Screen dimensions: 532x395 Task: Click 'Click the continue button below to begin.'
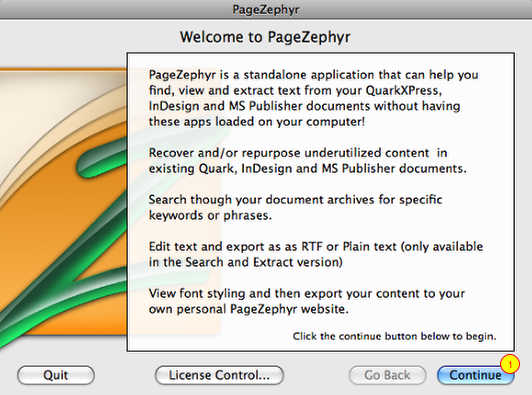pyautogui.click(x=395, y=336)
